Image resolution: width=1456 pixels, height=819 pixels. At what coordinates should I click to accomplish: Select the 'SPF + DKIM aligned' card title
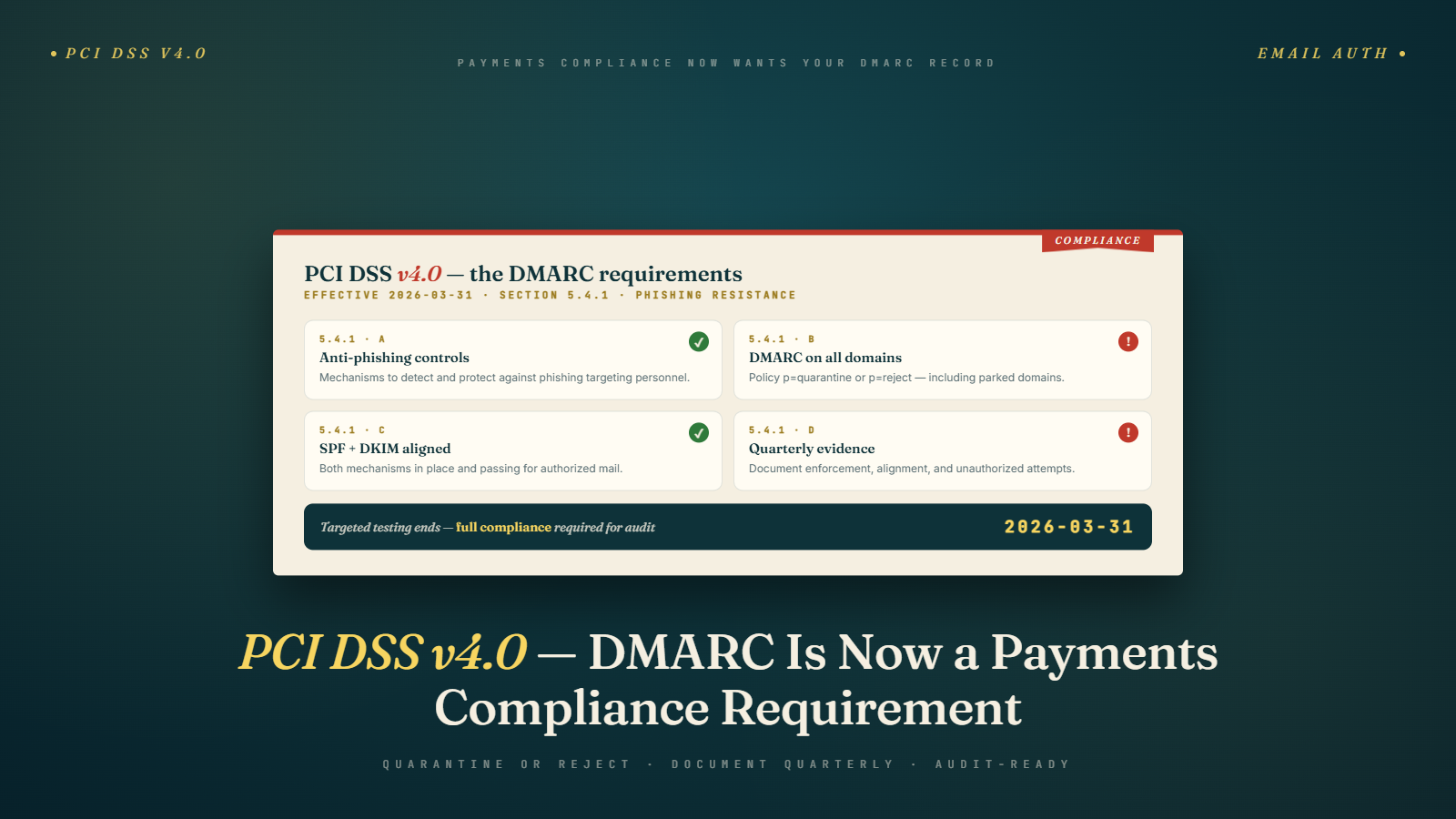[385, 449]
